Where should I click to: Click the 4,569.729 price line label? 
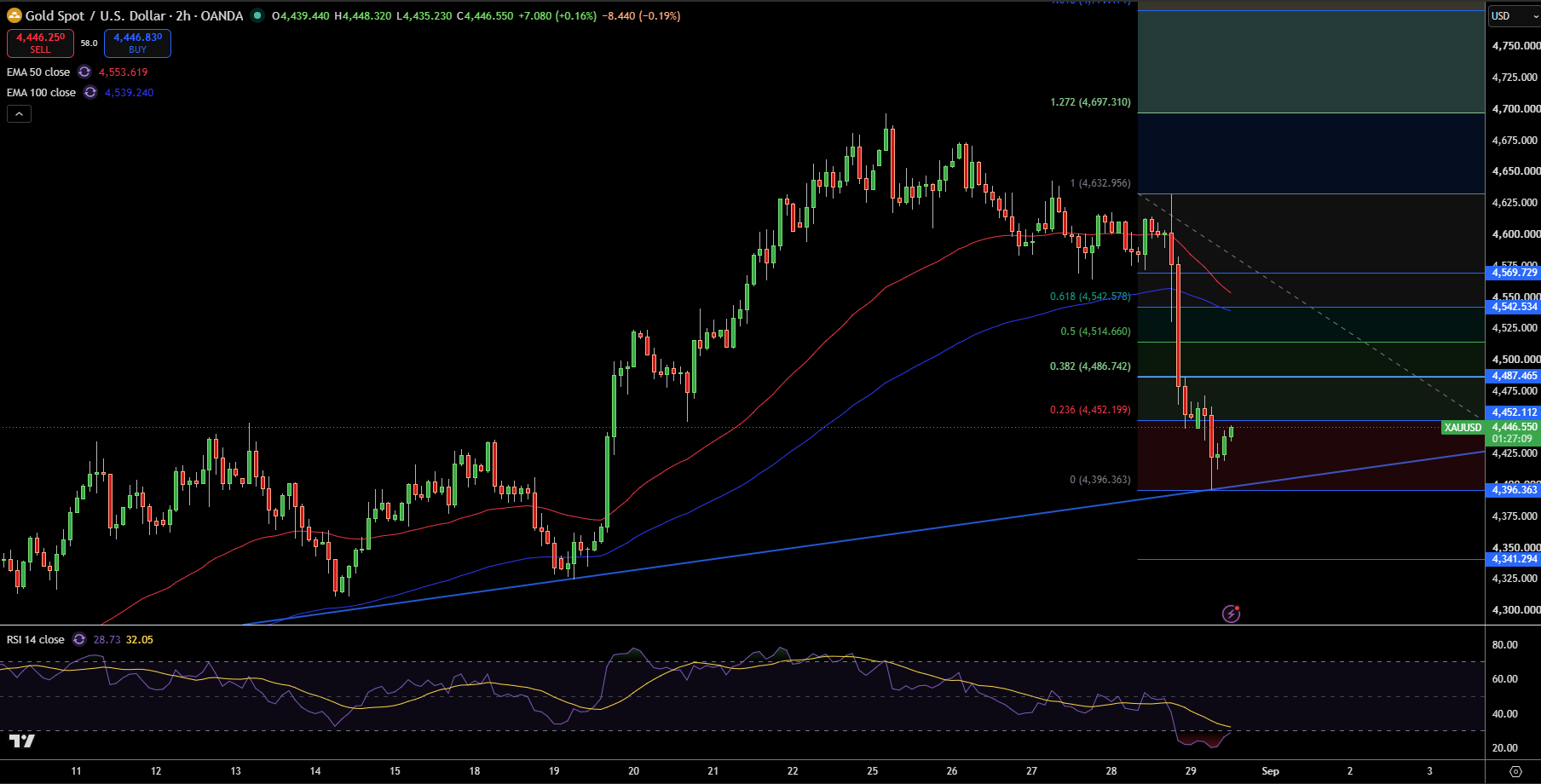click(x=1514, y=273)
